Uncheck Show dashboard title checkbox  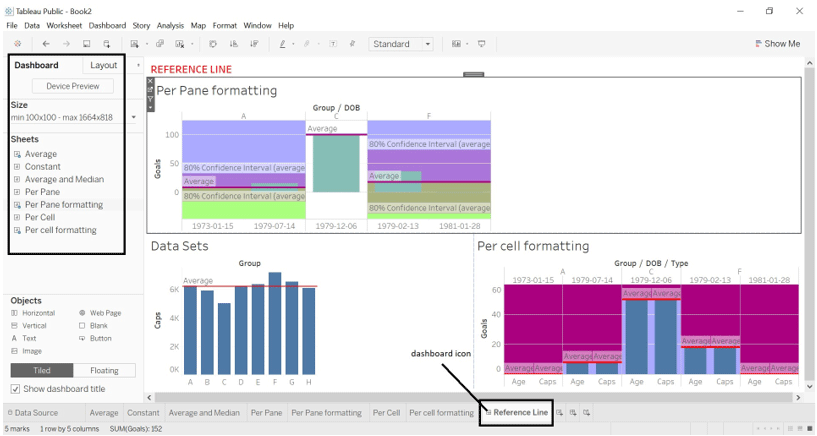click(x=15, y=389)
